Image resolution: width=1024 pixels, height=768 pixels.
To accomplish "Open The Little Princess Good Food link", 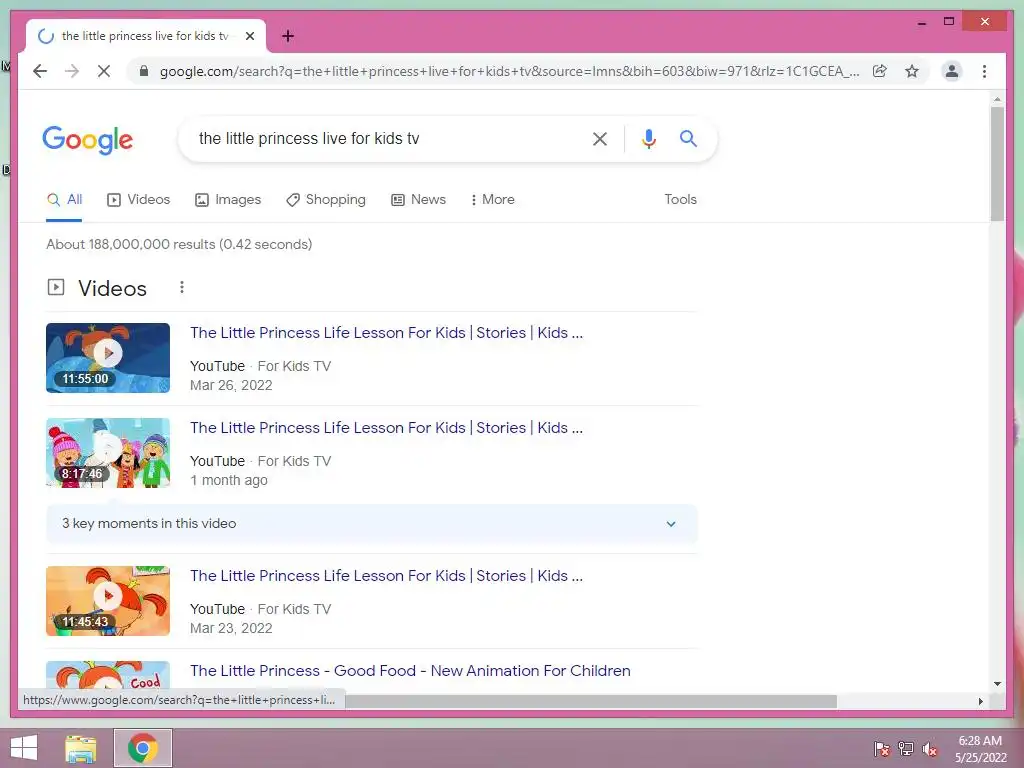I will tap(410, 671).
